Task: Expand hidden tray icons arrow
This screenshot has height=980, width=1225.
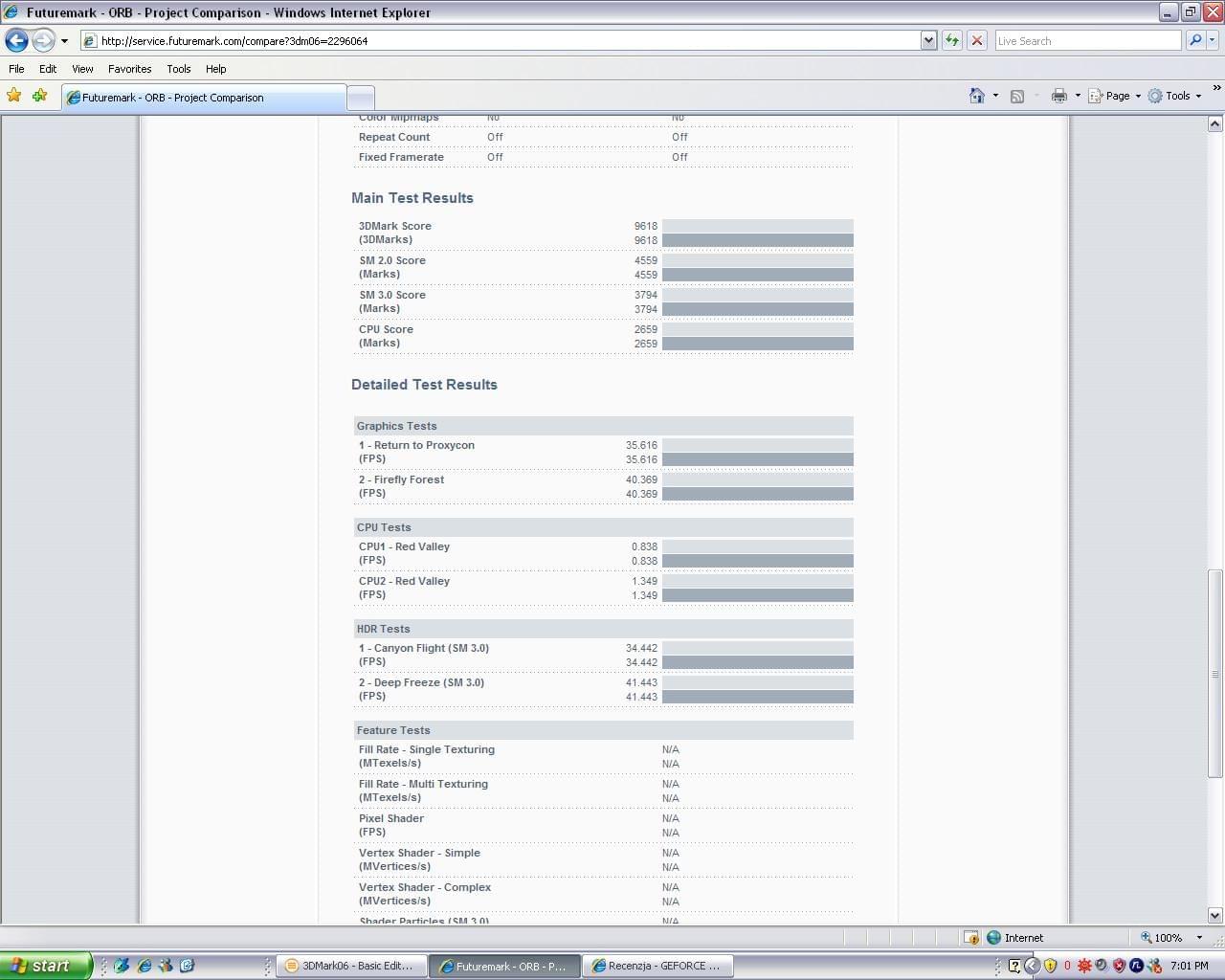Action: click(1032, 966)
